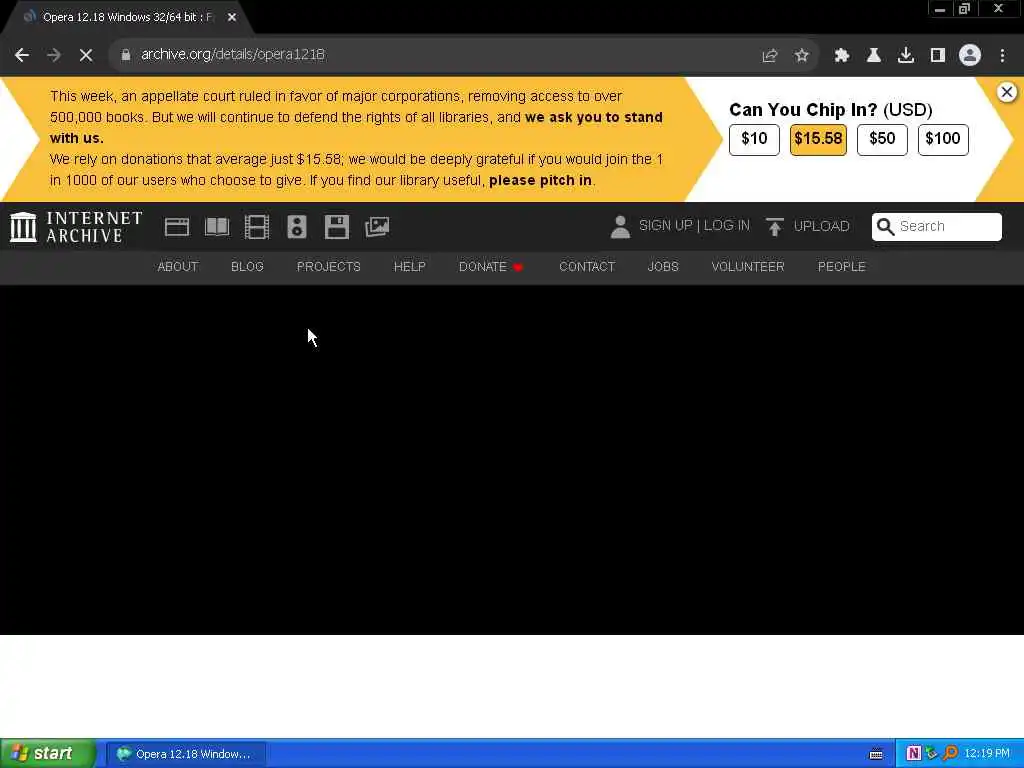Click the Windows start button
This screenshot has height=768, width=1024.
[x=47, y=754]
